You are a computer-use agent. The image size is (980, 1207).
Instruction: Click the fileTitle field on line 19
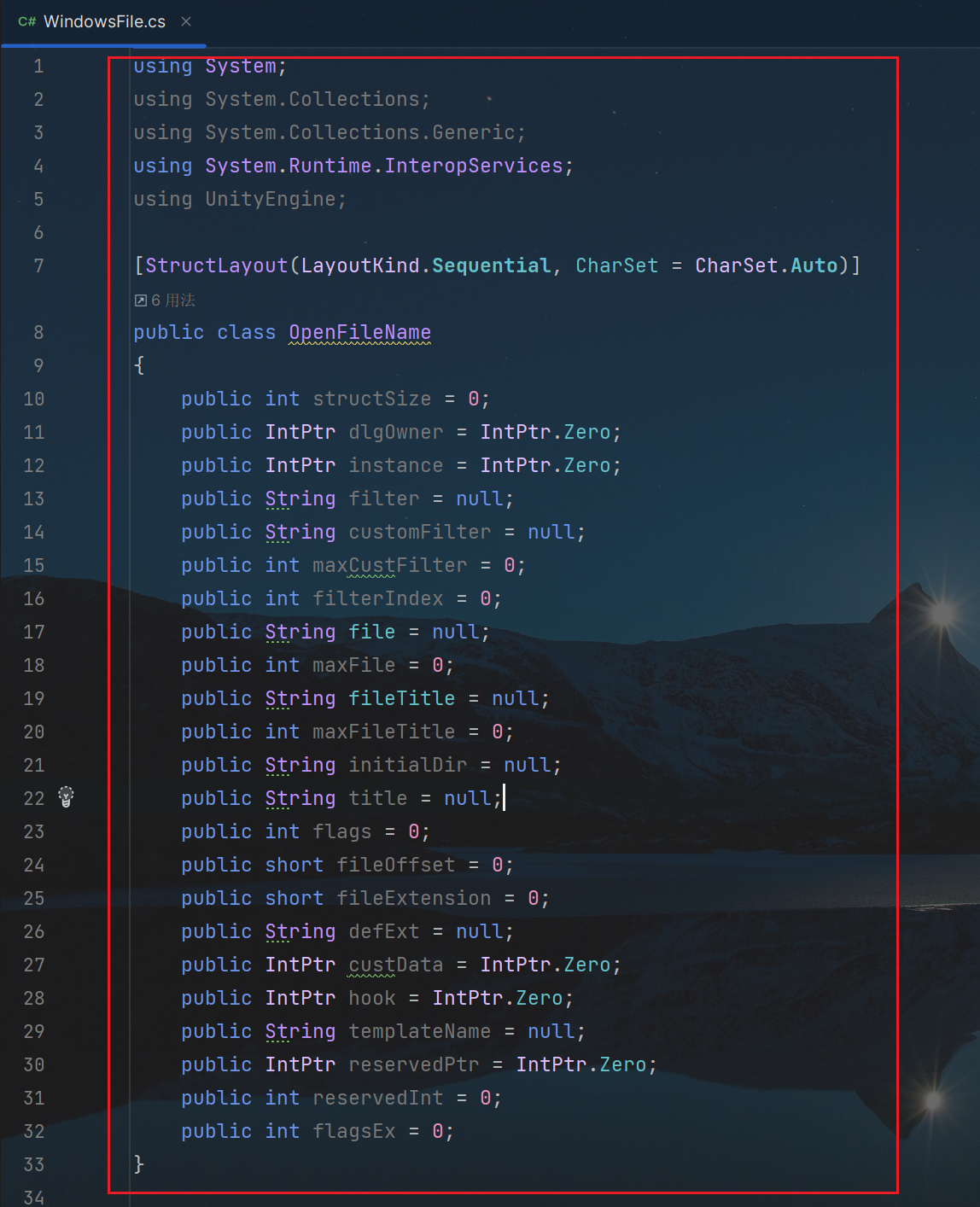coord(402,698)
